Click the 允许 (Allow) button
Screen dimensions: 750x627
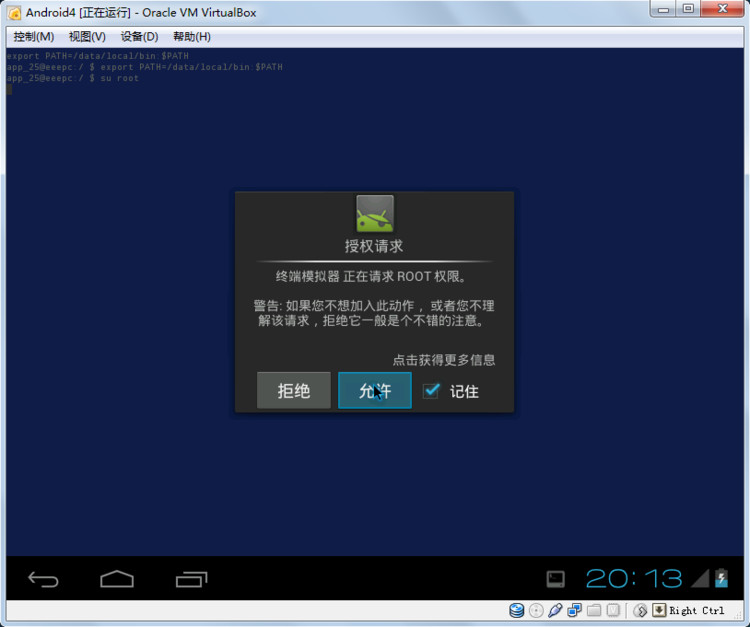[375, 391]
